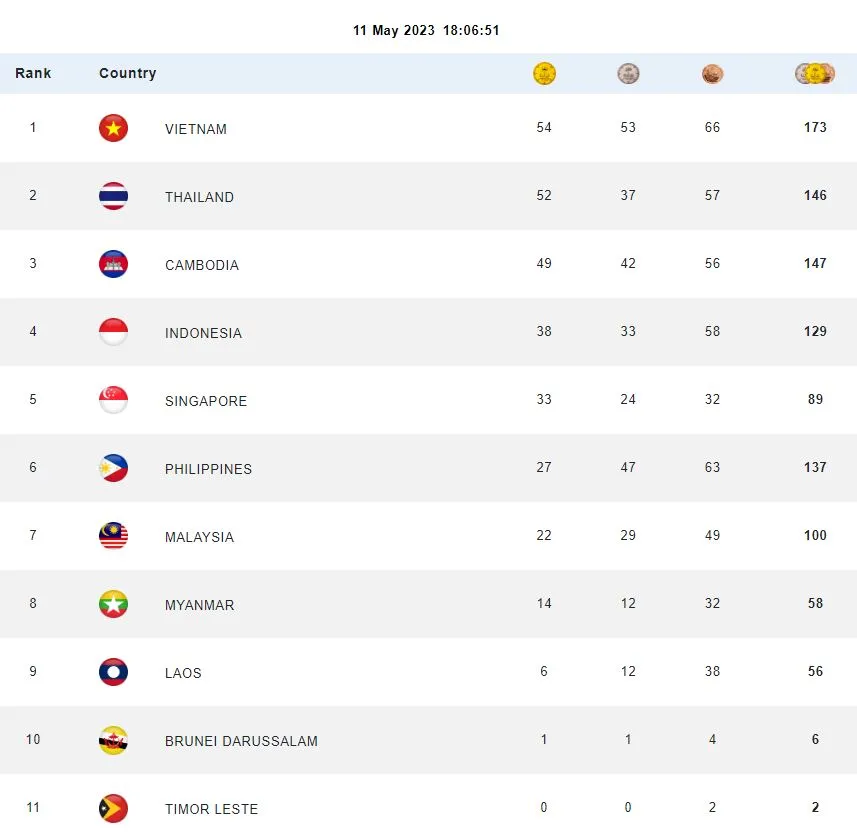Click the date and time stamp
The width and height of the screenshot is (857, 835).
pos(426,31)
